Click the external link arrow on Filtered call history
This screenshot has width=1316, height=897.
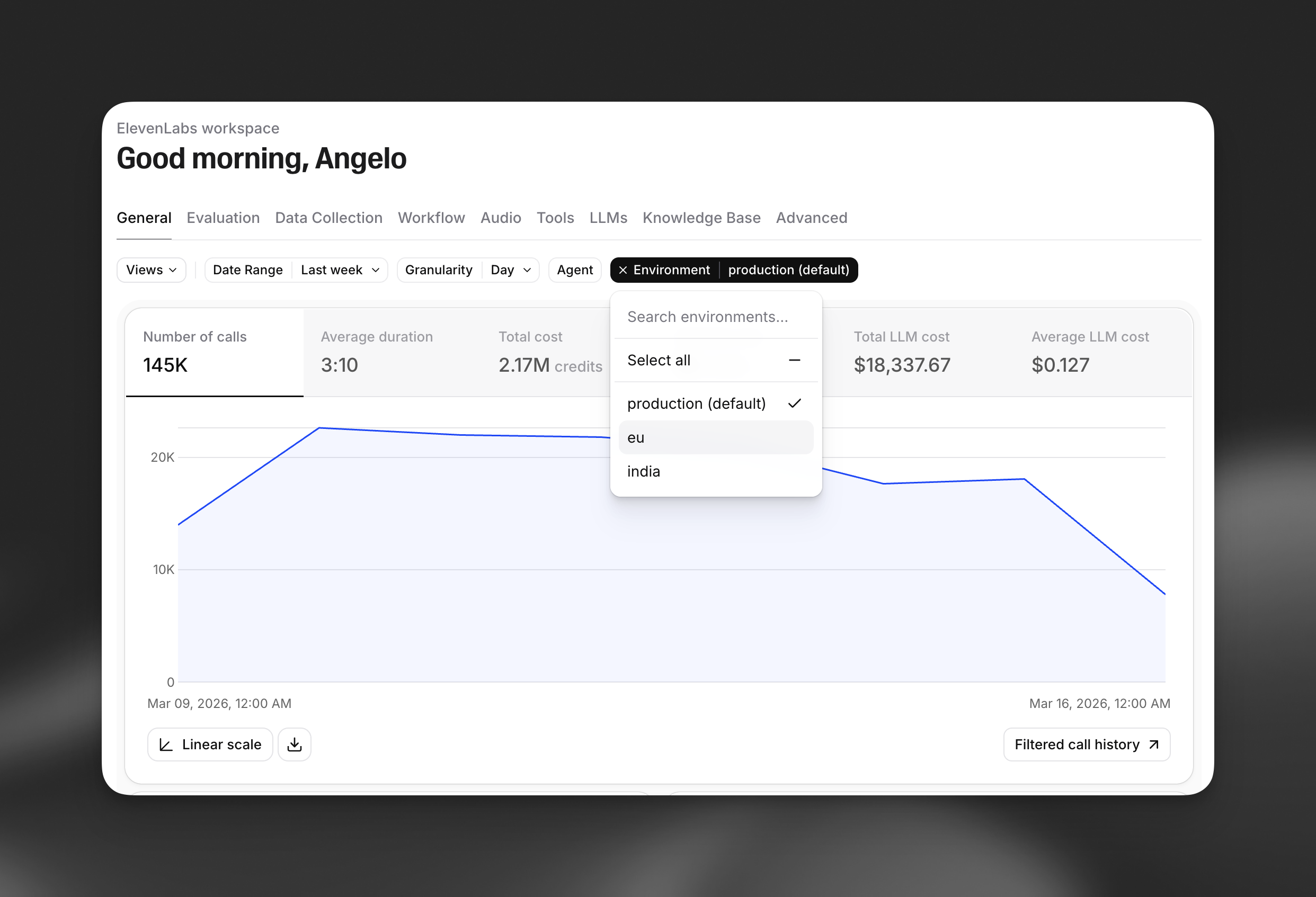point(1153,744)
